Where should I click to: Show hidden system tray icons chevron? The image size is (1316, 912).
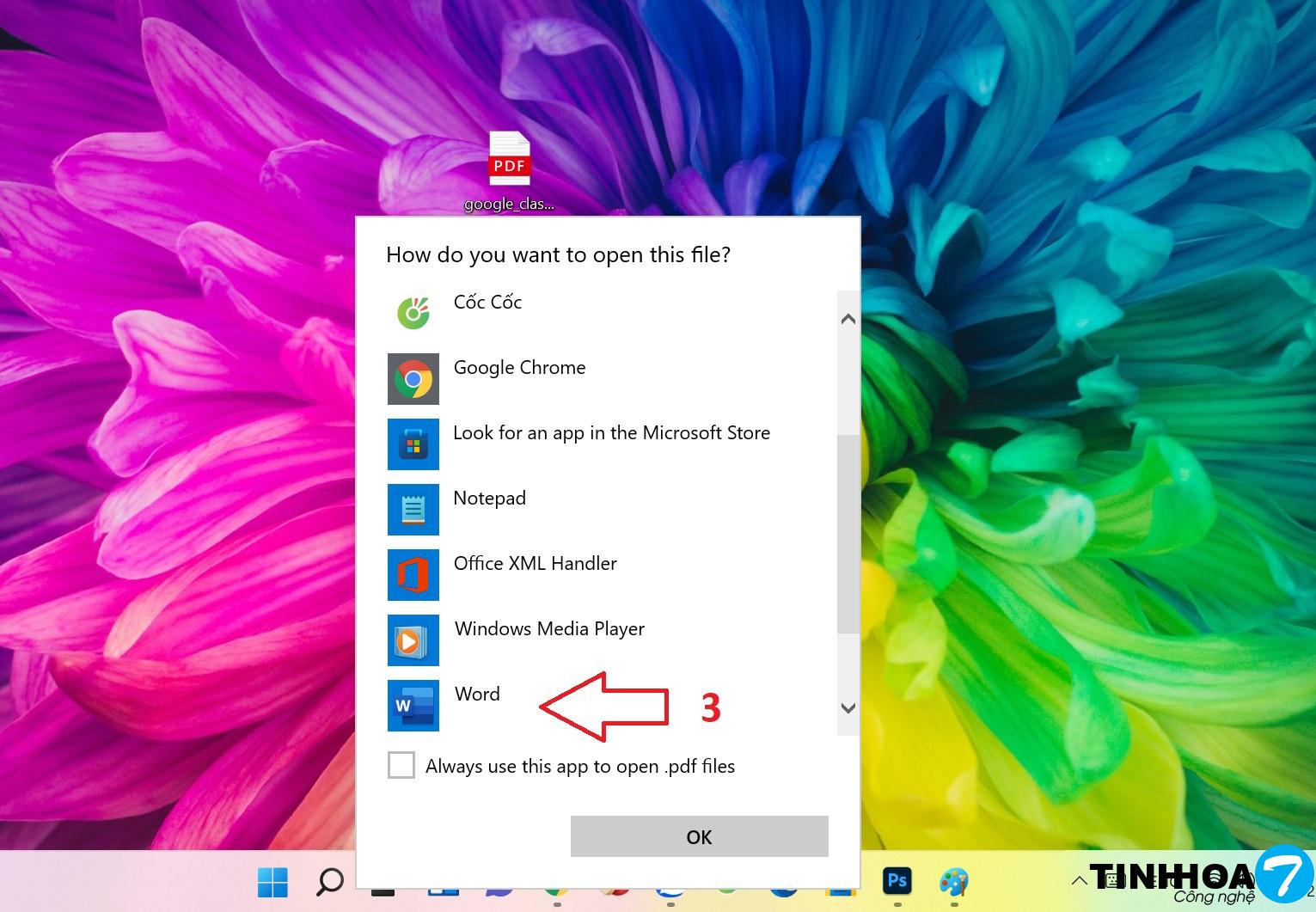(x=1079, y=880)
